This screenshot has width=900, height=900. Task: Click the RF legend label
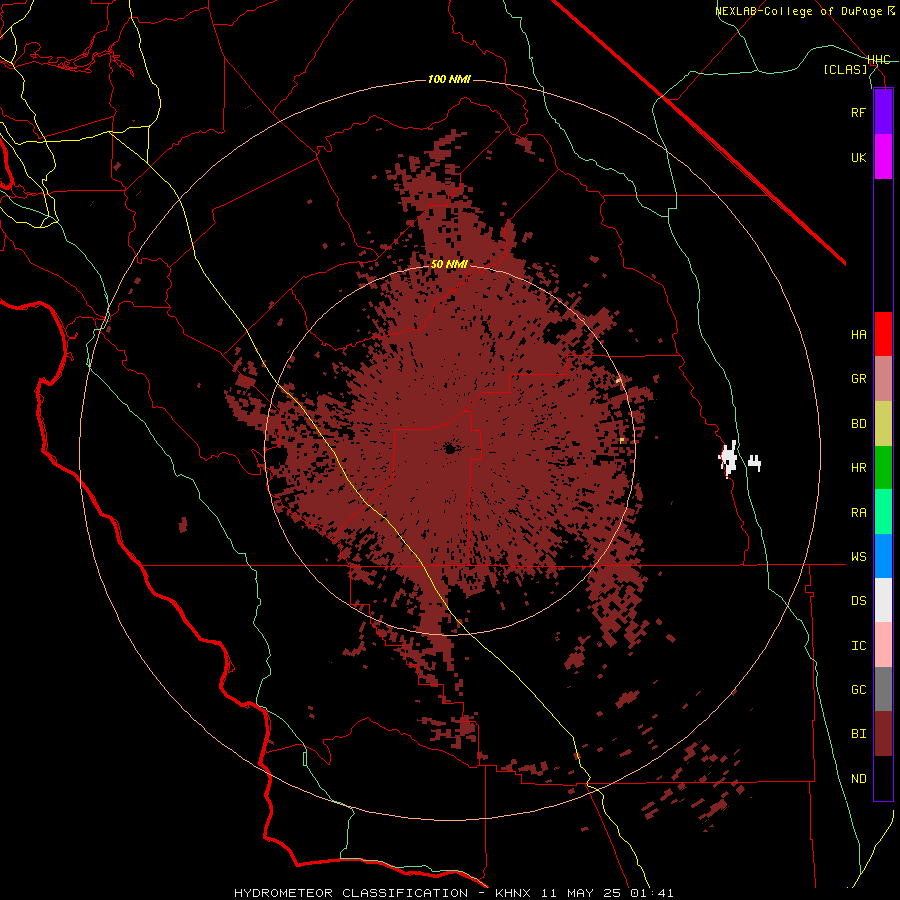point(858,112)
